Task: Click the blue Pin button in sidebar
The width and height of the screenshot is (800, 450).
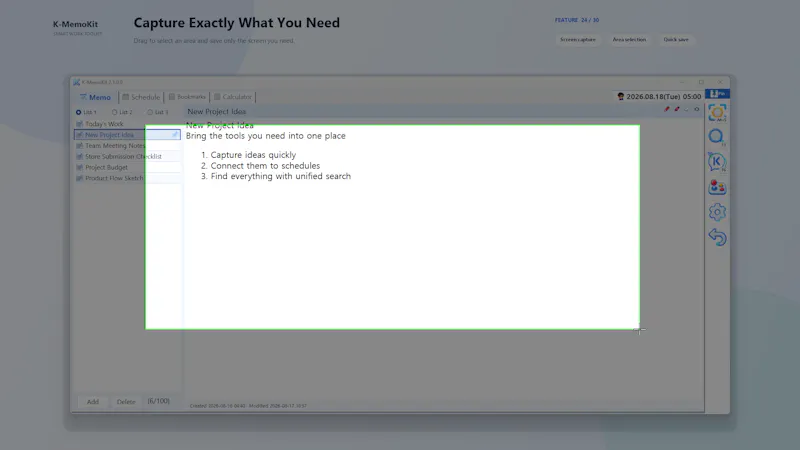Action: click(x=717, y=93)
